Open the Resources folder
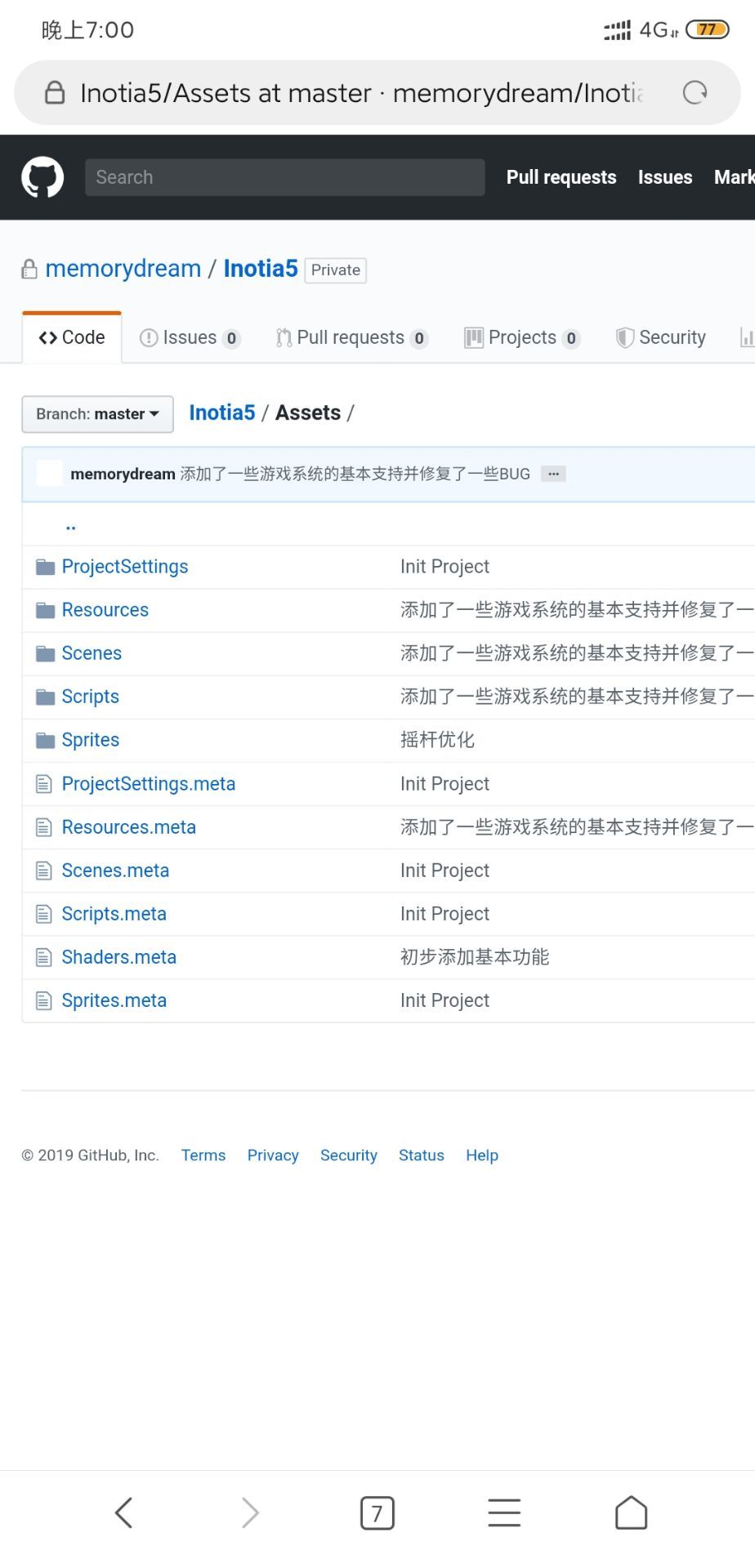Image resolution: width=755 pixels, height=1568 pixels. (x=105, y=610)
